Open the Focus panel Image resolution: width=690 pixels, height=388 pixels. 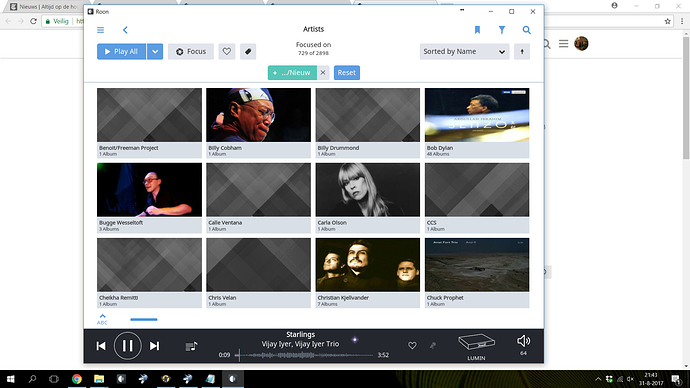pos(191,51)
